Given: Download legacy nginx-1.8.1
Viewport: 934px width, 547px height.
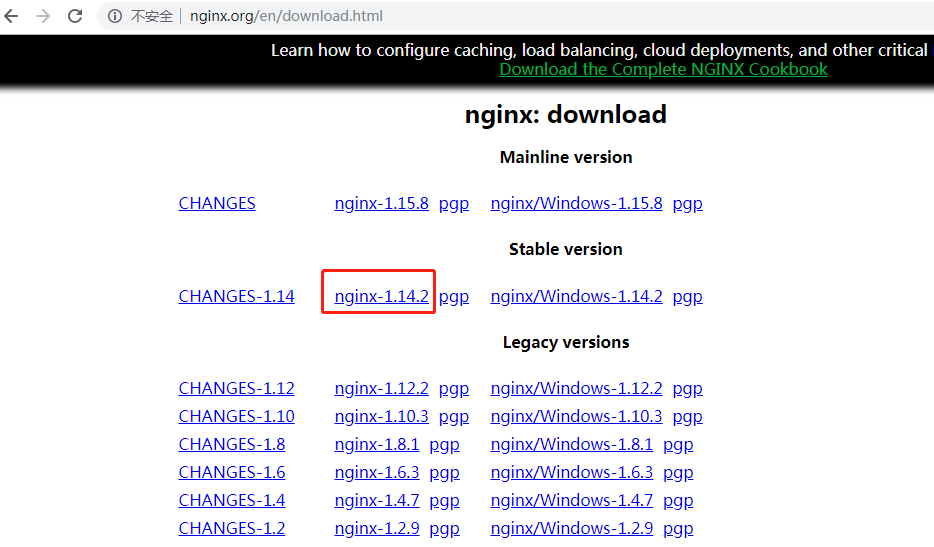Looking at the screenshot, I should click(376, 445).
